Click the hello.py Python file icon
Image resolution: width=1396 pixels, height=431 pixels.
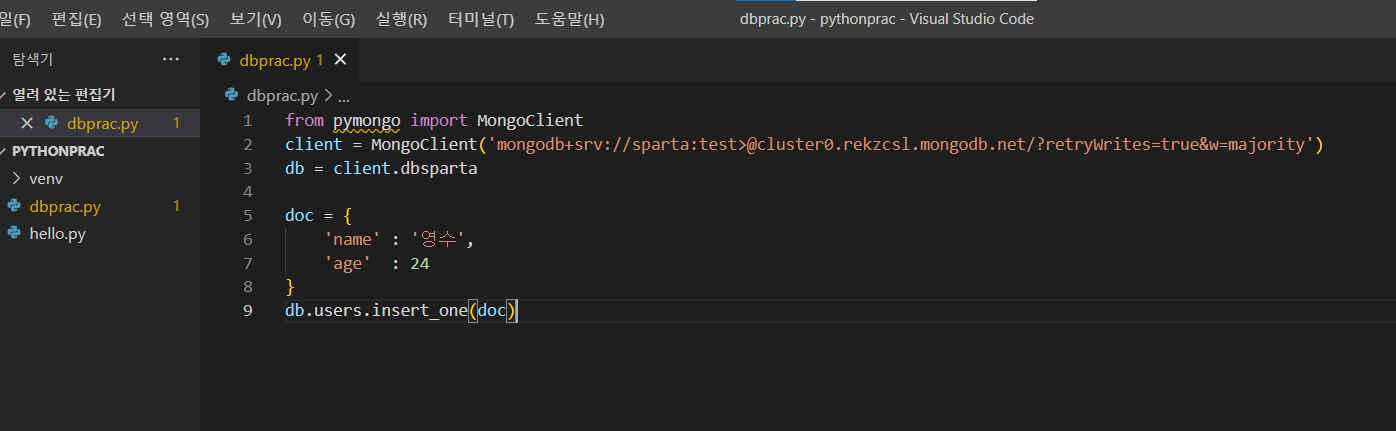click(14, 233)
